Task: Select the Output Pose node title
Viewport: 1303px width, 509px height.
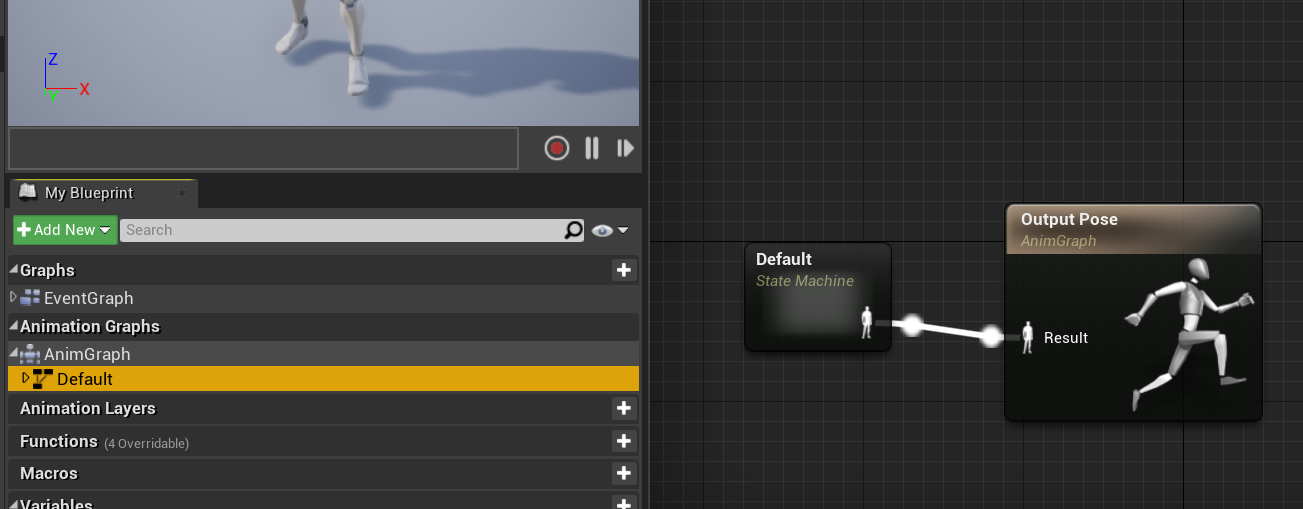Action: tap(1069, 219)
